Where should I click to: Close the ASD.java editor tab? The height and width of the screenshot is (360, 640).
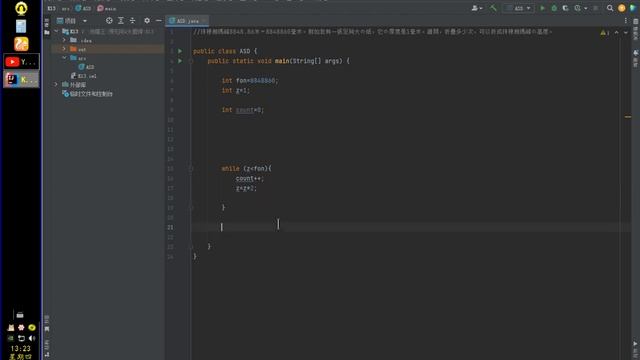[204, 20]
